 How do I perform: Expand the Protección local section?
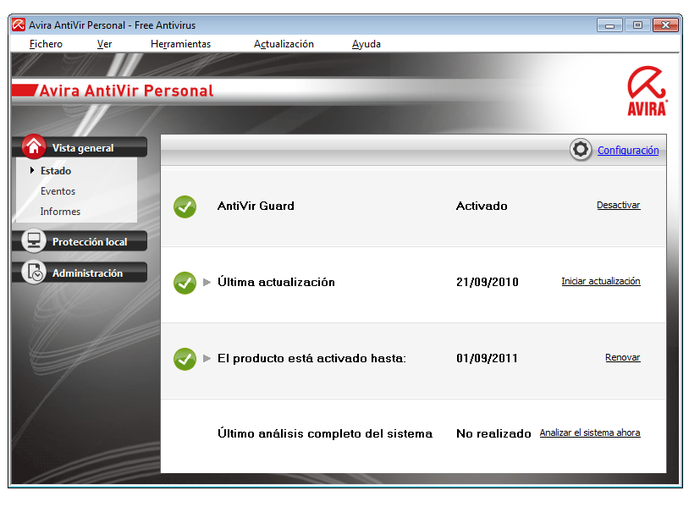coord(90,242)
